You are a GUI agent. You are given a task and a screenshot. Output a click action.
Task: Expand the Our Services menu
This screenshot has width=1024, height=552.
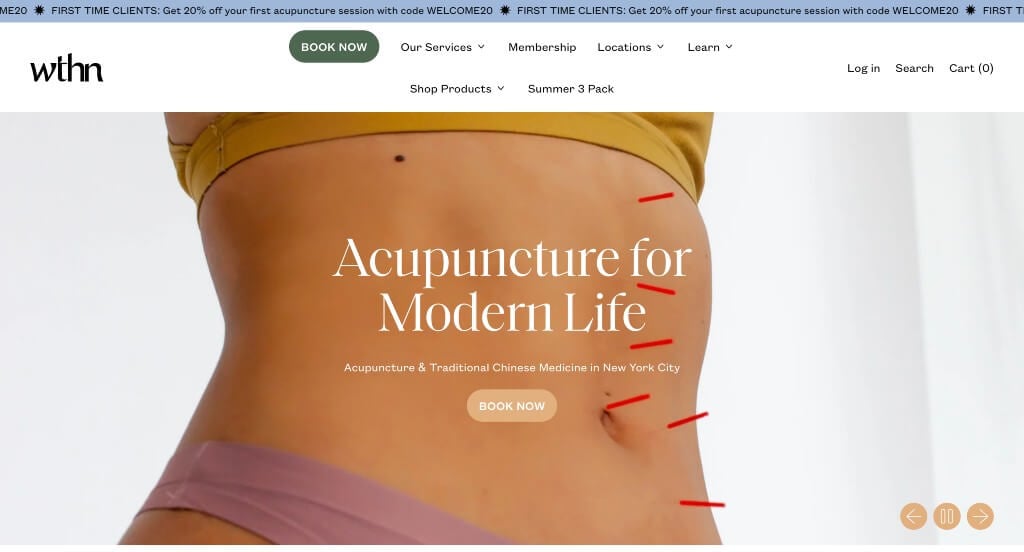point(443,47)
